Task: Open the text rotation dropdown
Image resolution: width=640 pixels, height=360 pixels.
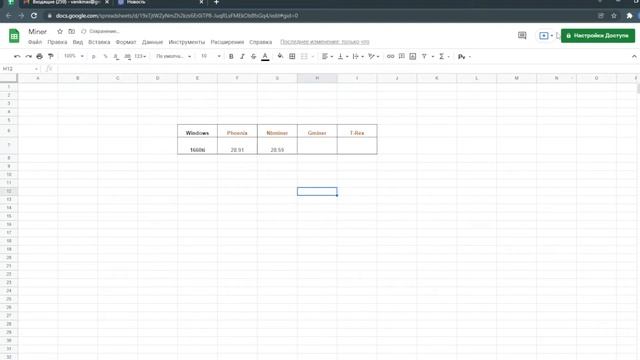Action: (373, 56)
